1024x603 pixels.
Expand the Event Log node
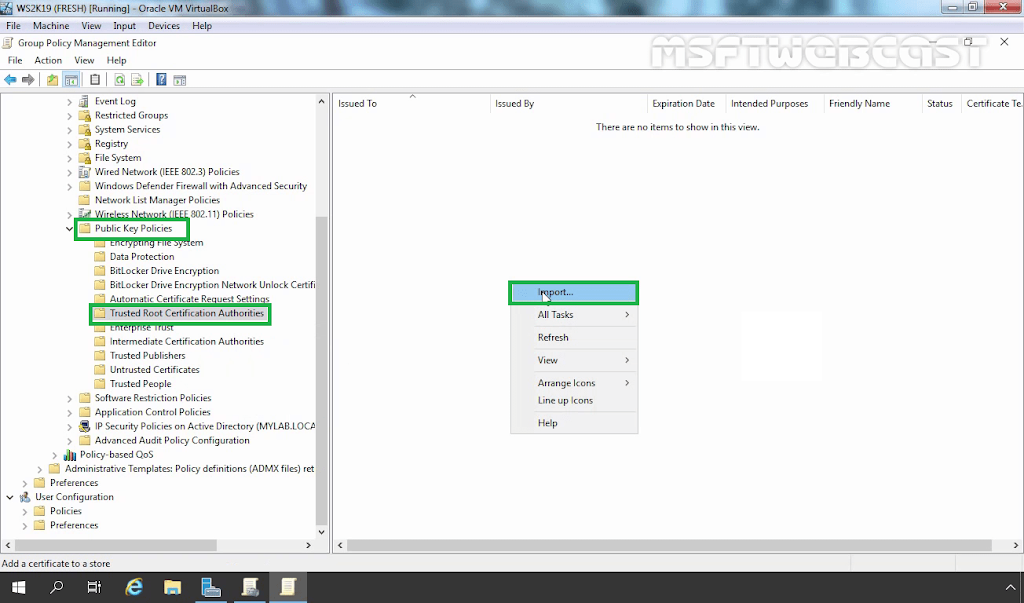click(x=69, y=102)
